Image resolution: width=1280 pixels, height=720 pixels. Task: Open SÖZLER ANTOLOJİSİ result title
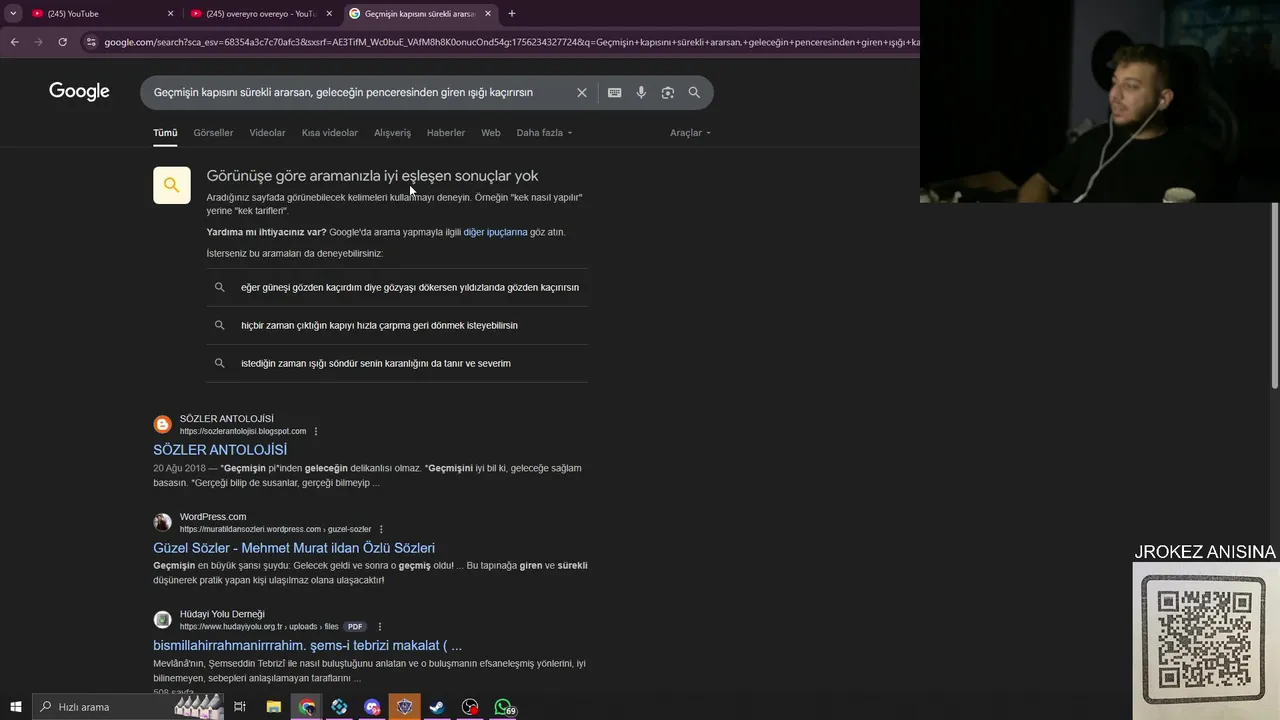(x=220, y=450)
